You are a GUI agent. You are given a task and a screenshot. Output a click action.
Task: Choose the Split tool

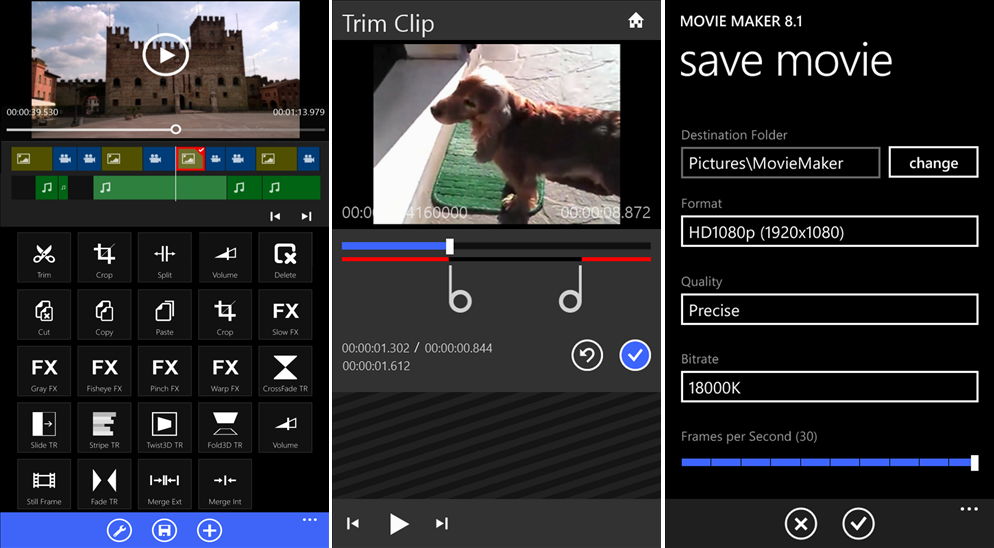point(165,257)
